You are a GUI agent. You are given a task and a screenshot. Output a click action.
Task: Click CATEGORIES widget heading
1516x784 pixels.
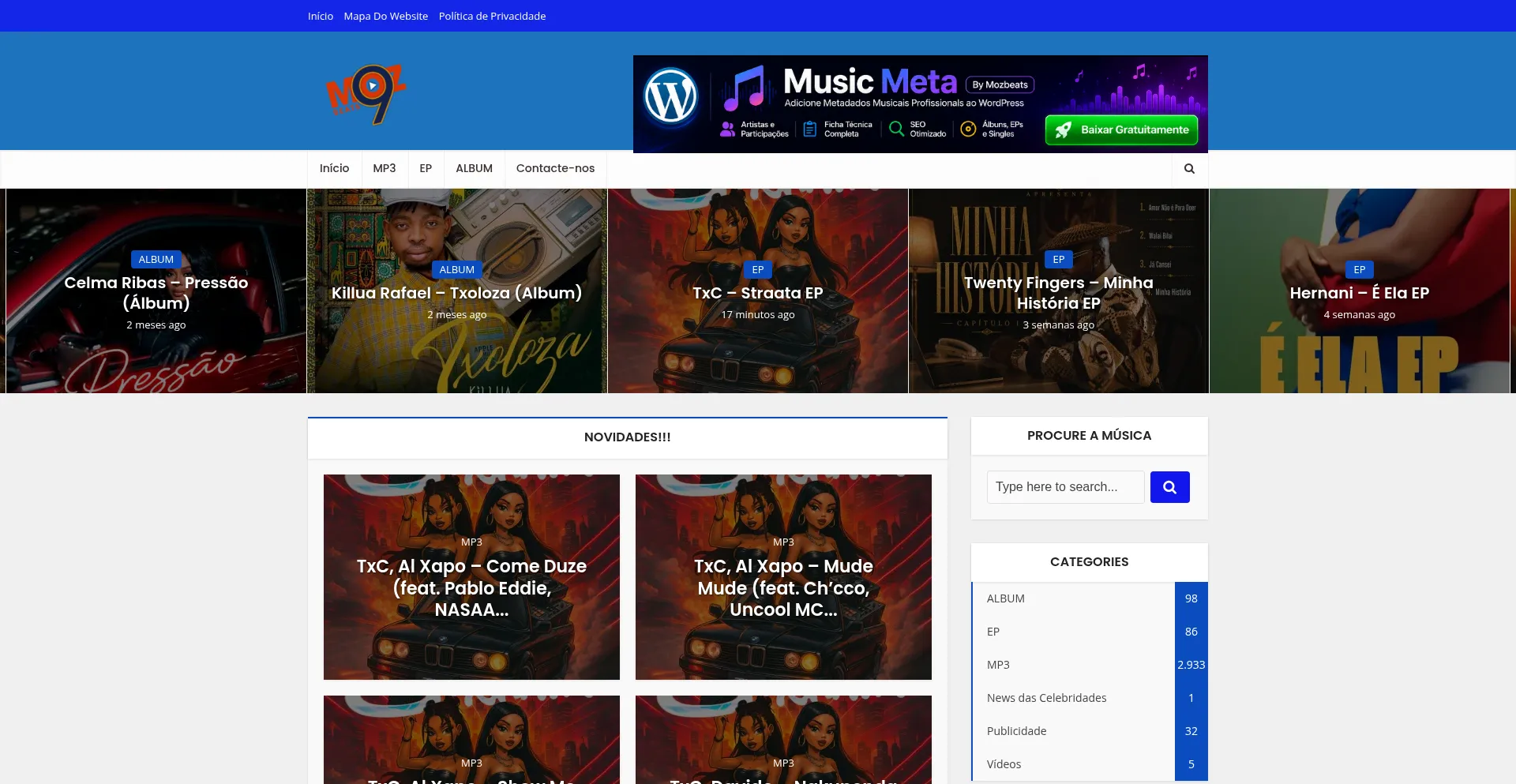coord(1089,562)
